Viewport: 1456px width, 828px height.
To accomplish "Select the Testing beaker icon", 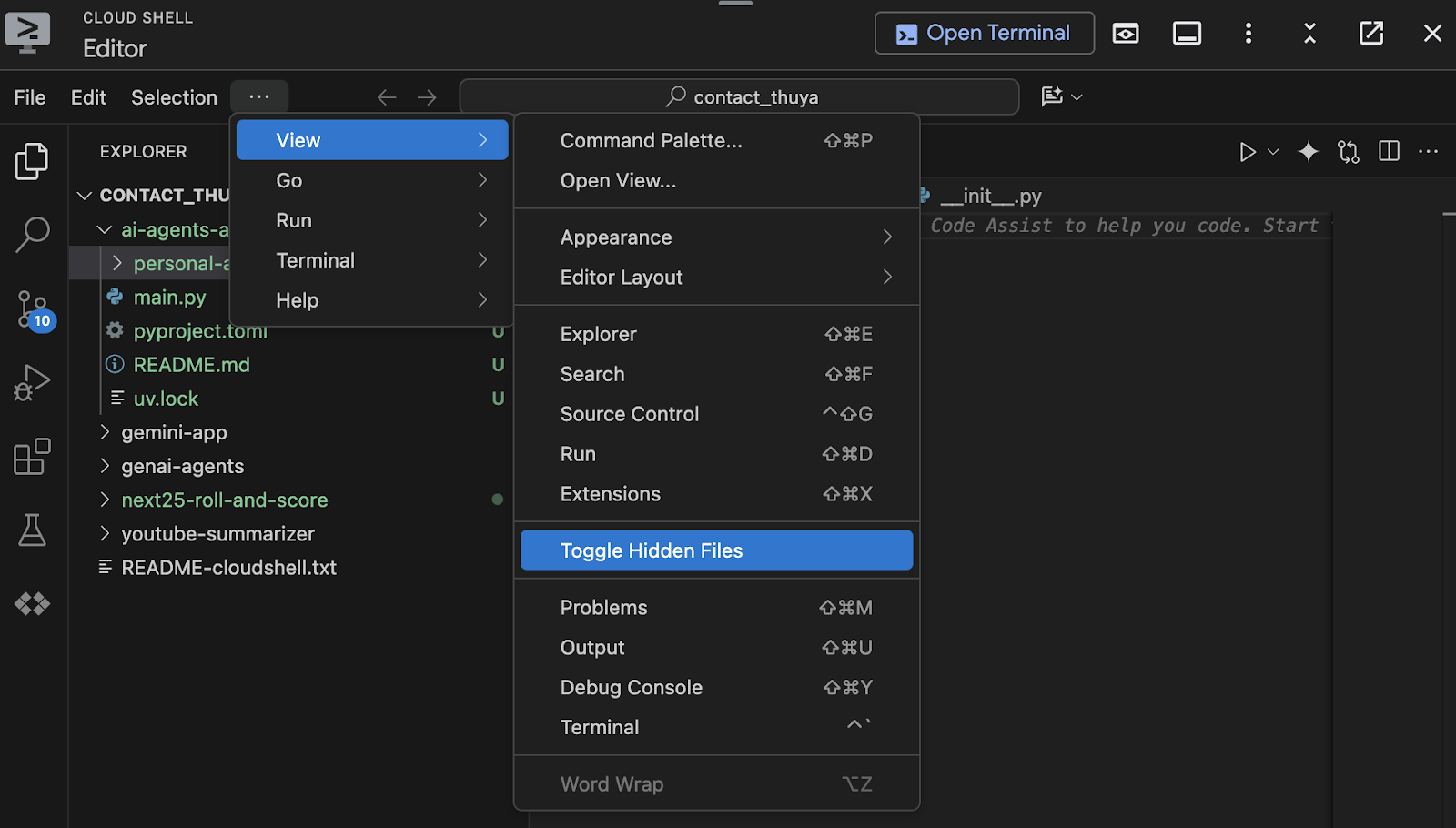I will tap(32, 530).
